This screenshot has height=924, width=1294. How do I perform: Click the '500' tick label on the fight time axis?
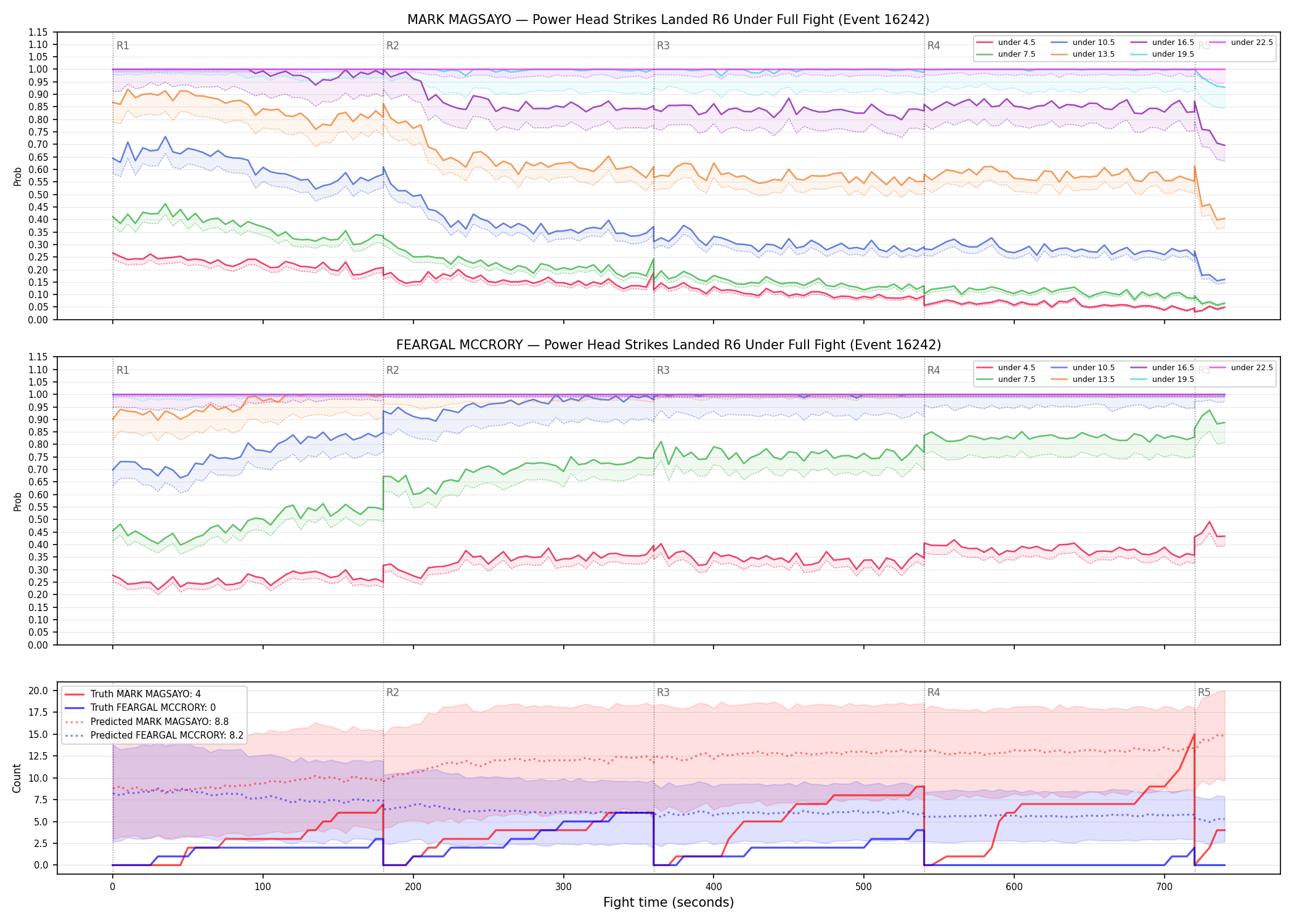(864, 887)
